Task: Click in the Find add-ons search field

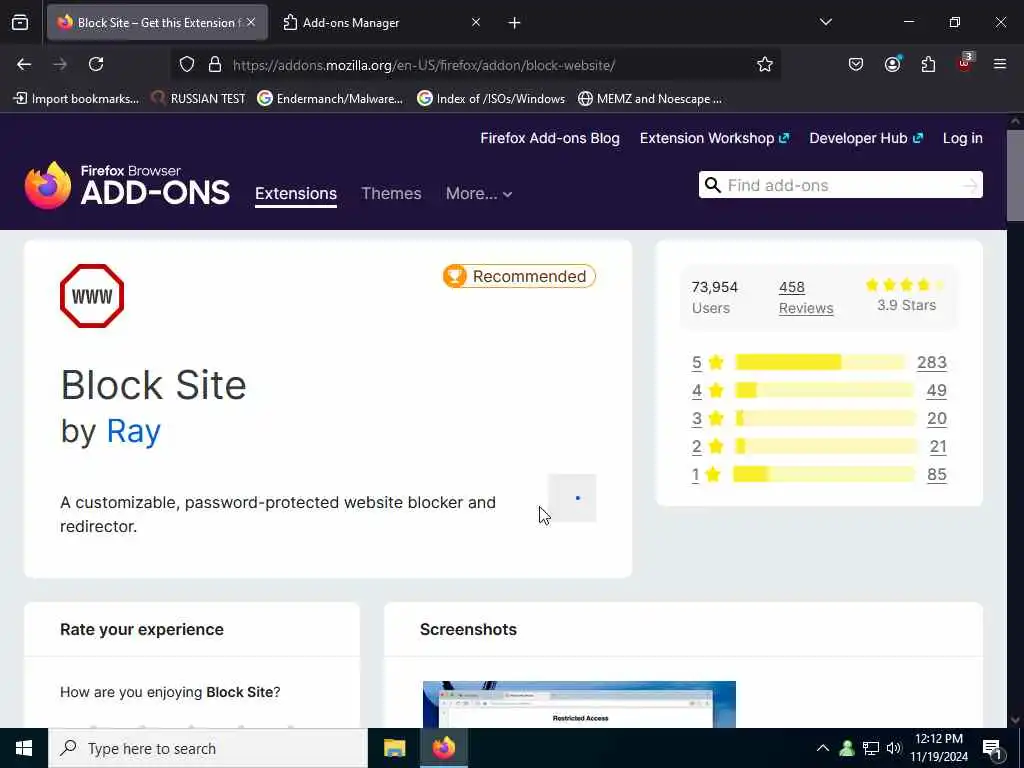Action: click(841, 185)
